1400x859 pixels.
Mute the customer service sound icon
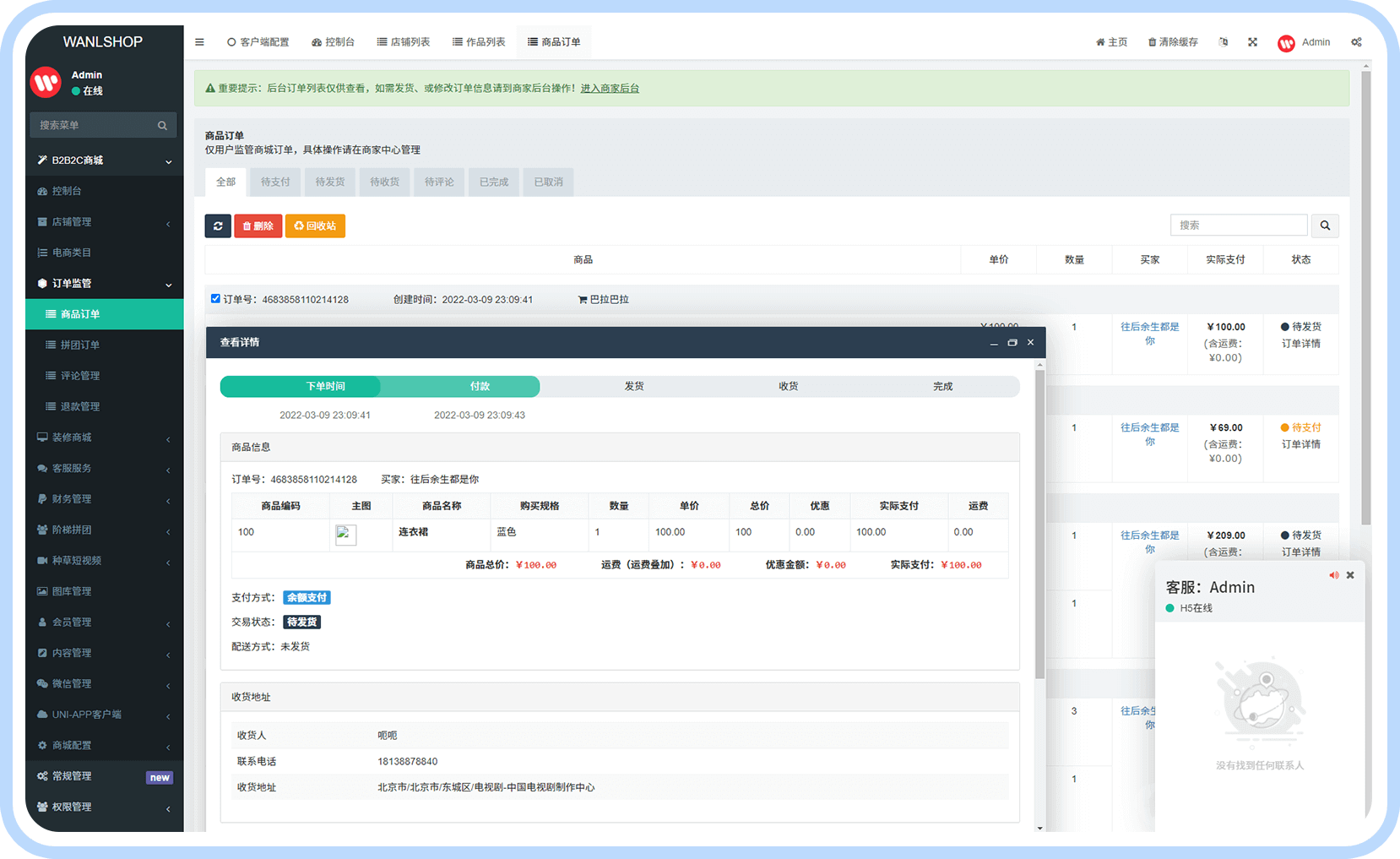point(1333,575)
